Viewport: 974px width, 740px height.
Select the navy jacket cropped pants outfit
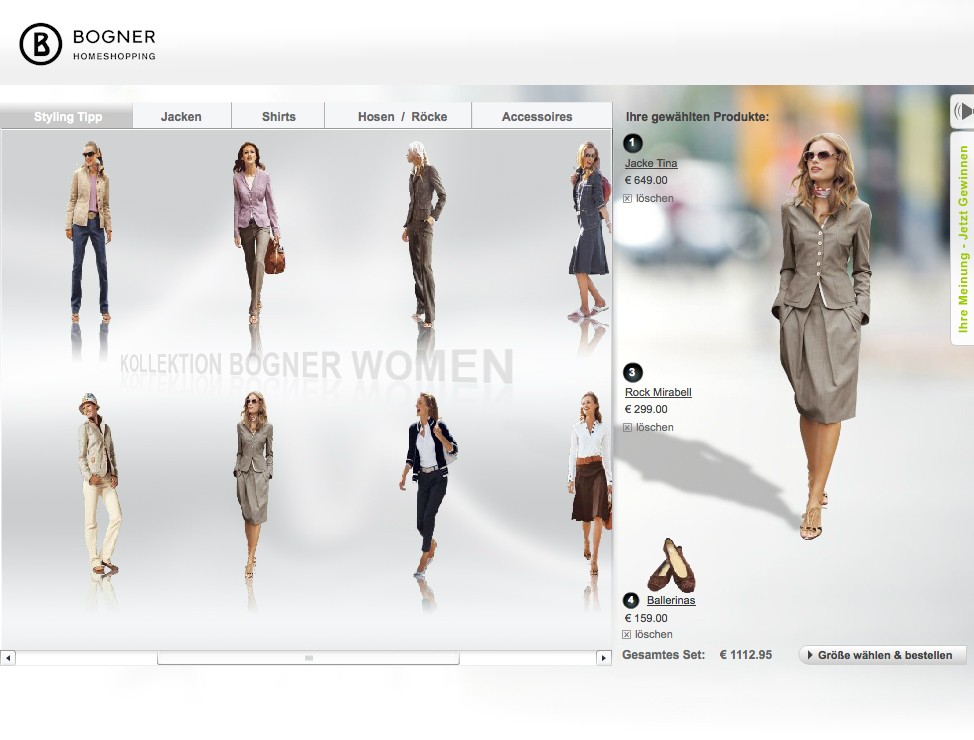428,483
